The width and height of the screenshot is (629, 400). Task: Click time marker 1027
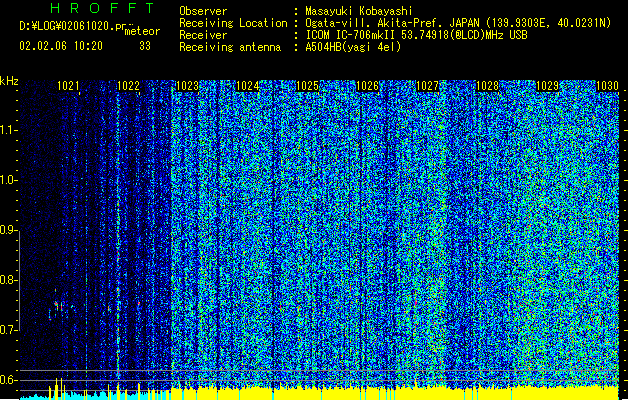point(427,86)
